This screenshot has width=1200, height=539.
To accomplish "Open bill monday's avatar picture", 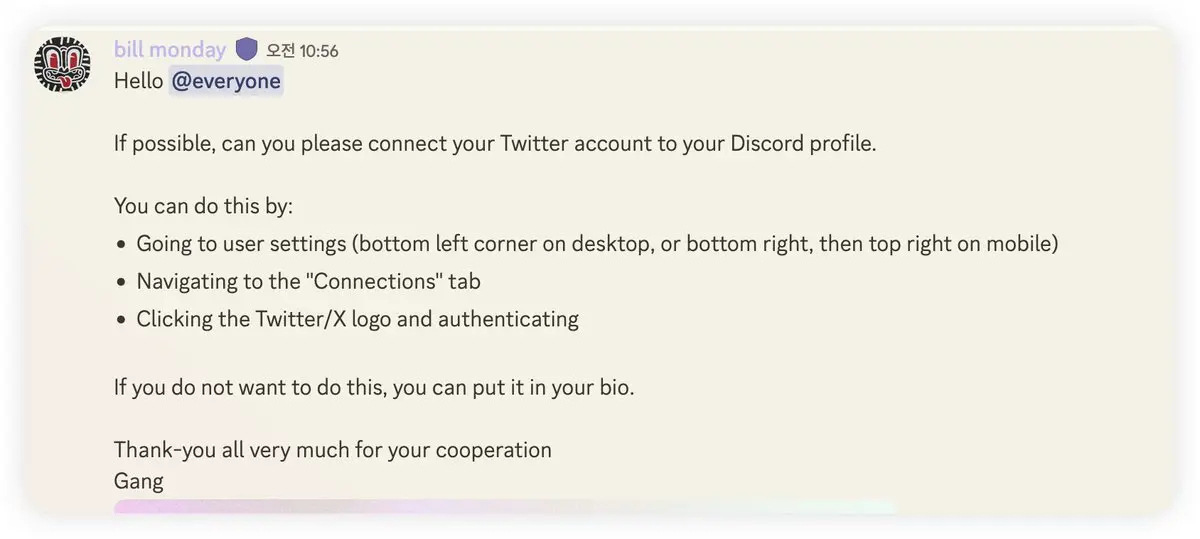I will point(63,63).
